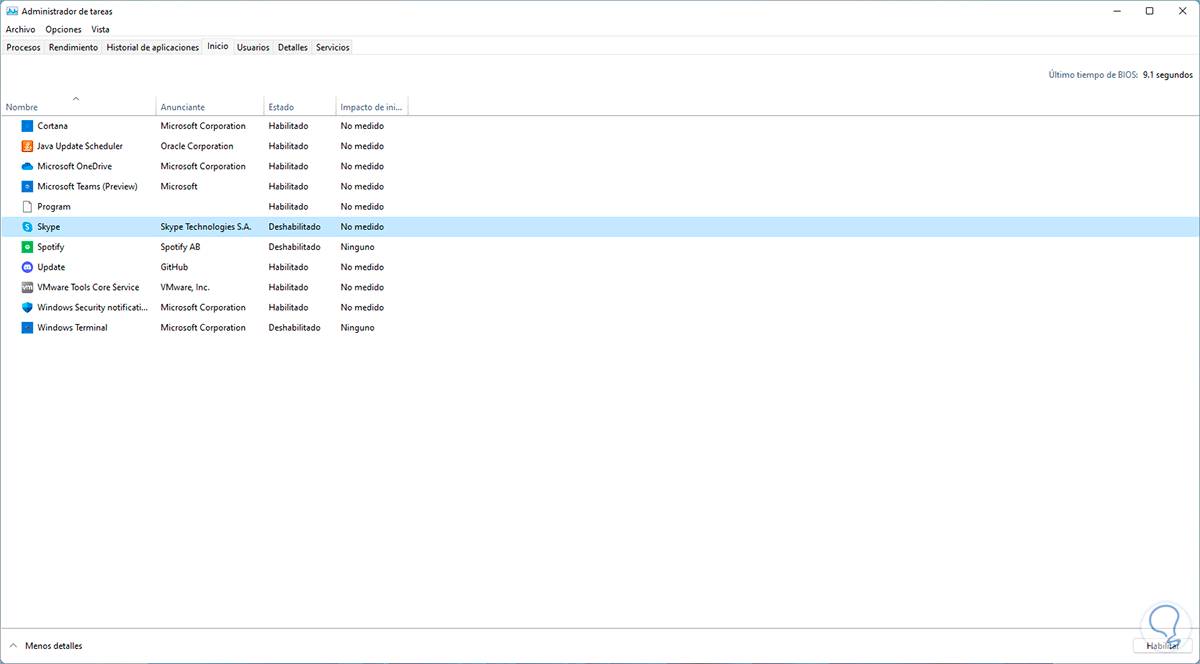Sort by the Anunciante column header
This screenshot has width=1200, height=664.
(210, 106)
